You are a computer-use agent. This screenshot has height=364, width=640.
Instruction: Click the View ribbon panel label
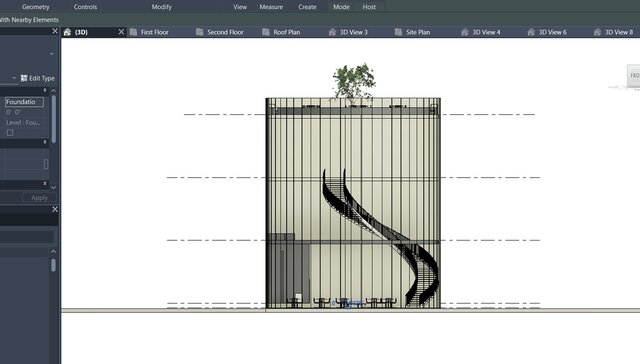tap(240, 7)
